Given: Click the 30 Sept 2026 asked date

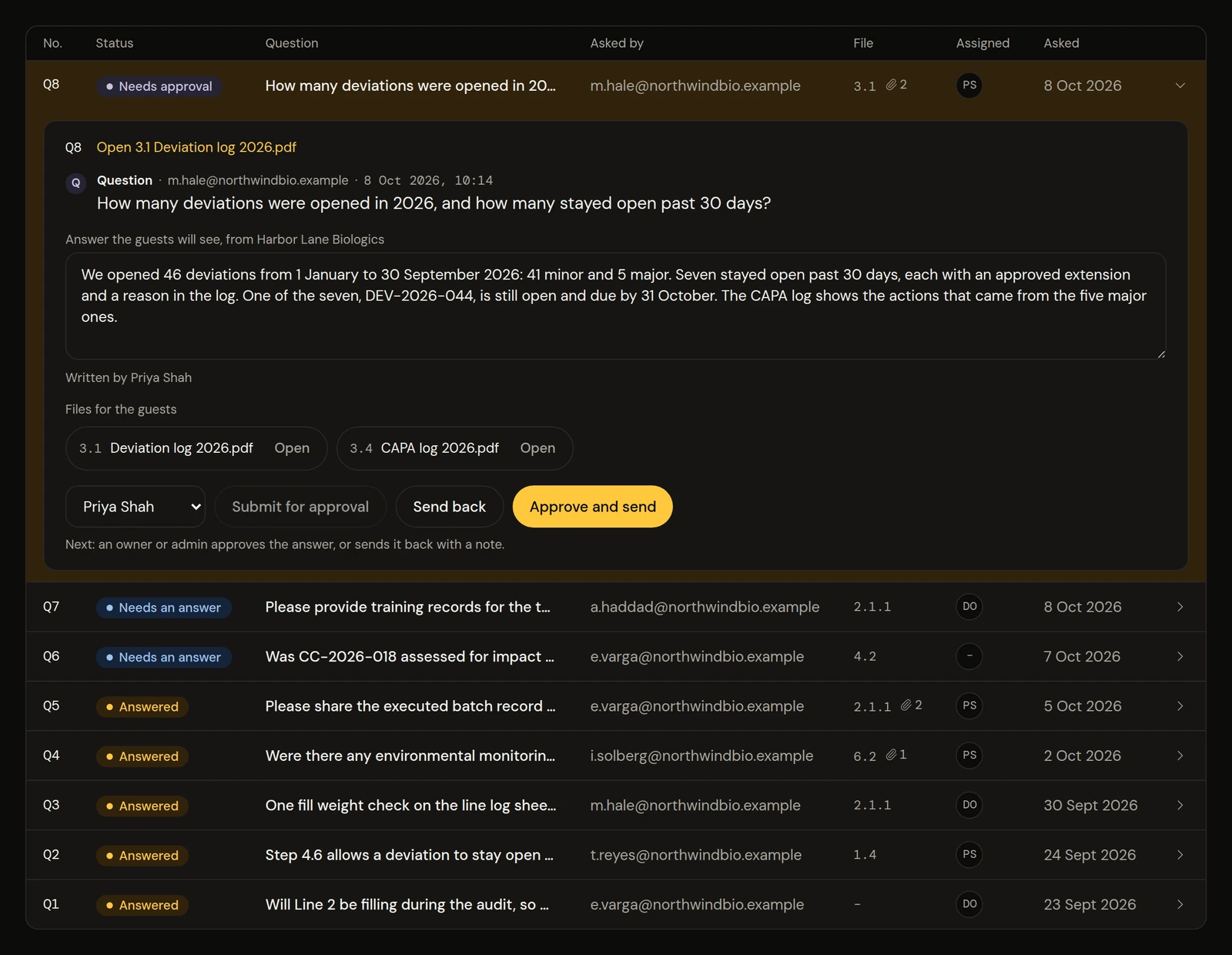Looking at the screenshot, I should [1090, 805].
